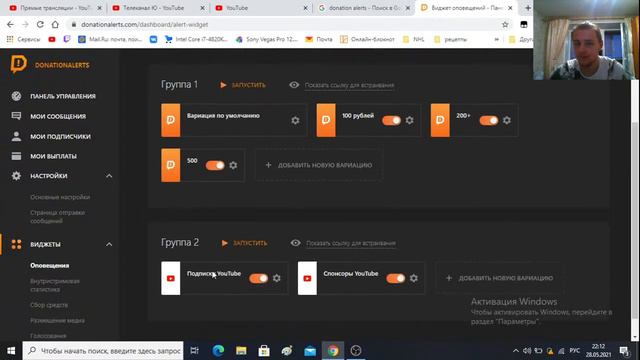
Task: Toggle the Подписки YouTube switch
Action: click(258, 278)
